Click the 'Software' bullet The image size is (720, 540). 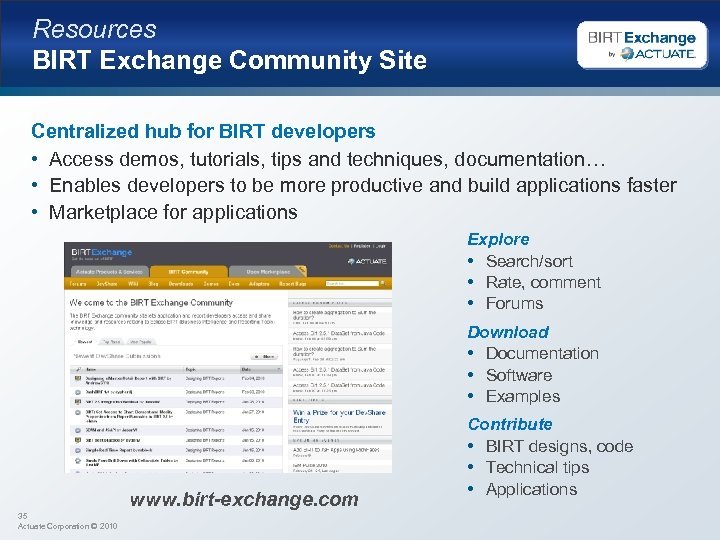(x=519, y=375)
